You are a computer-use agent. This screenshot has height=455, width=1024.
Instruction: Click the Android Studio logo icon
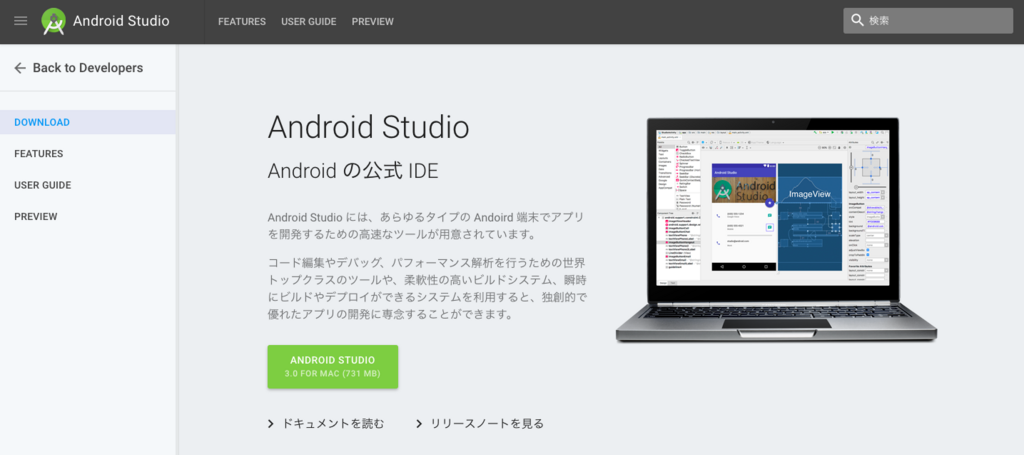(54, 22)
